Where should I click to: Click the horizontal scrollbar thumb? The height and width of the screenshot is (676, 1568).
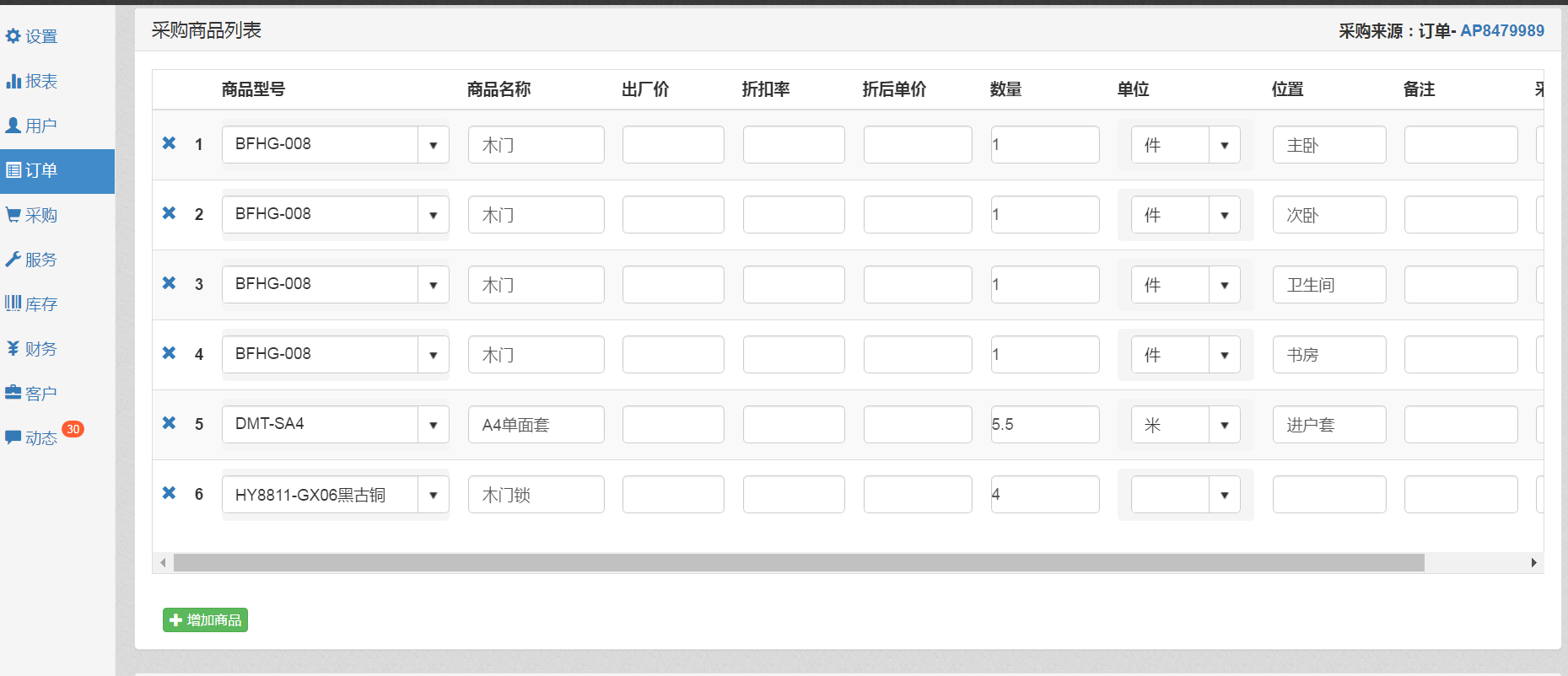(x=799, y=562)
